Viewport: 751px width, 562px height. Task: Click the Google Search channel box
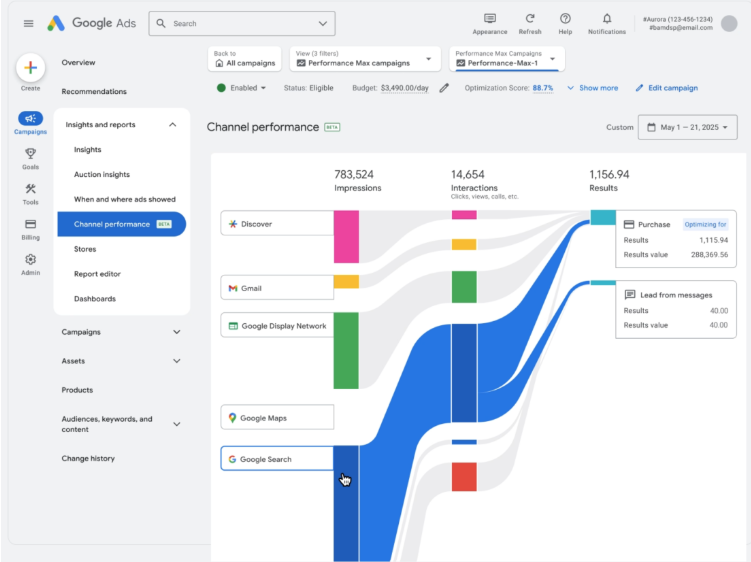click(x=277, y=459)
